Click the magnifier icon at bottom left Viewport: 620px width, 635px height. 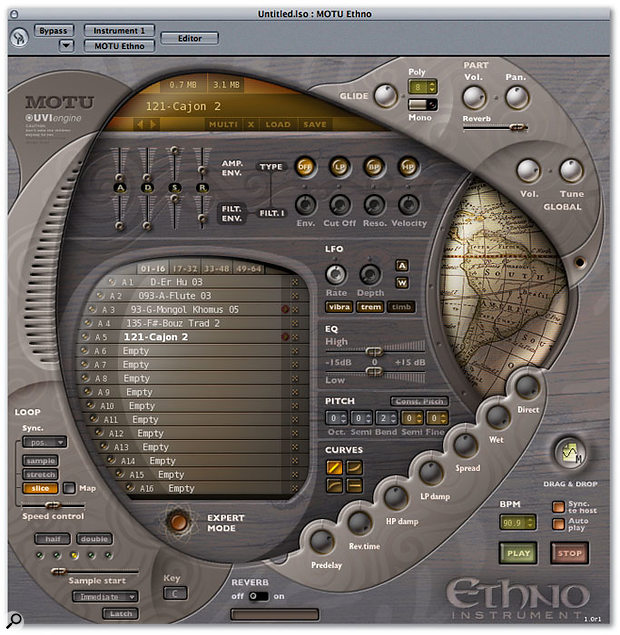[15, 620]
